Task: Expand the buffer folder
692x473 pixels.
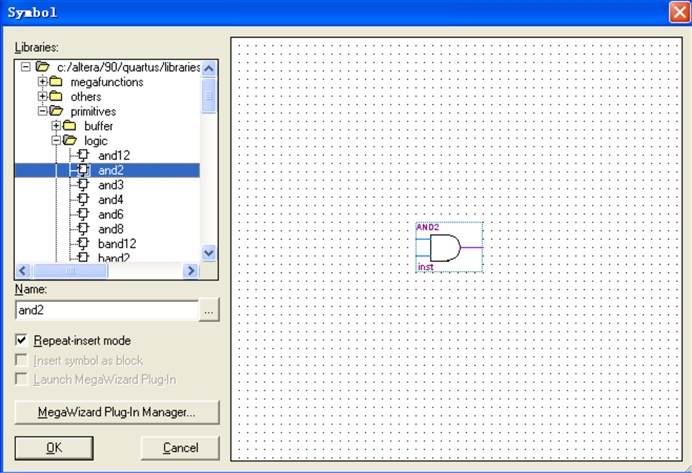Action: coord(56,126)
